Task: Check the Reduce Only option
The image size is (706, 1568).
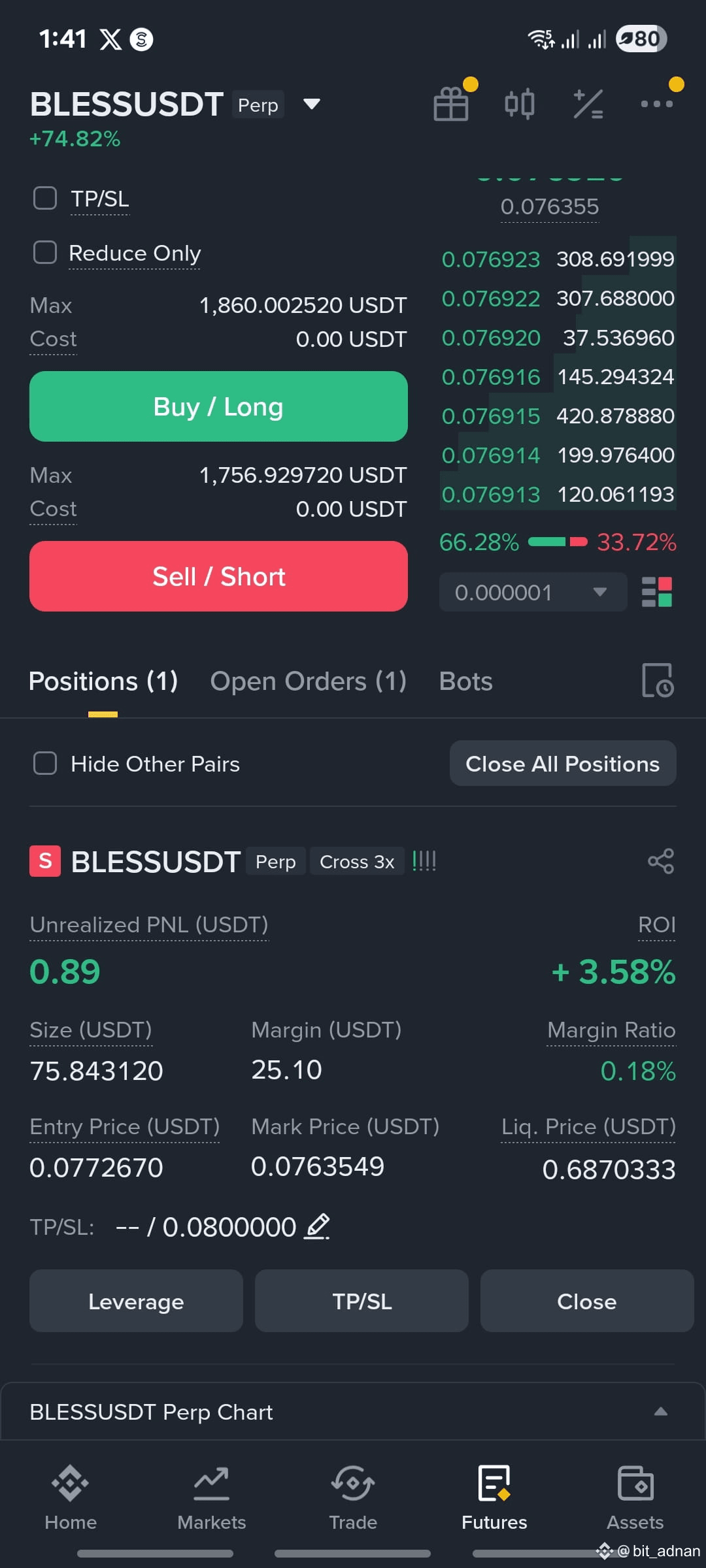Action: [45, 252]
